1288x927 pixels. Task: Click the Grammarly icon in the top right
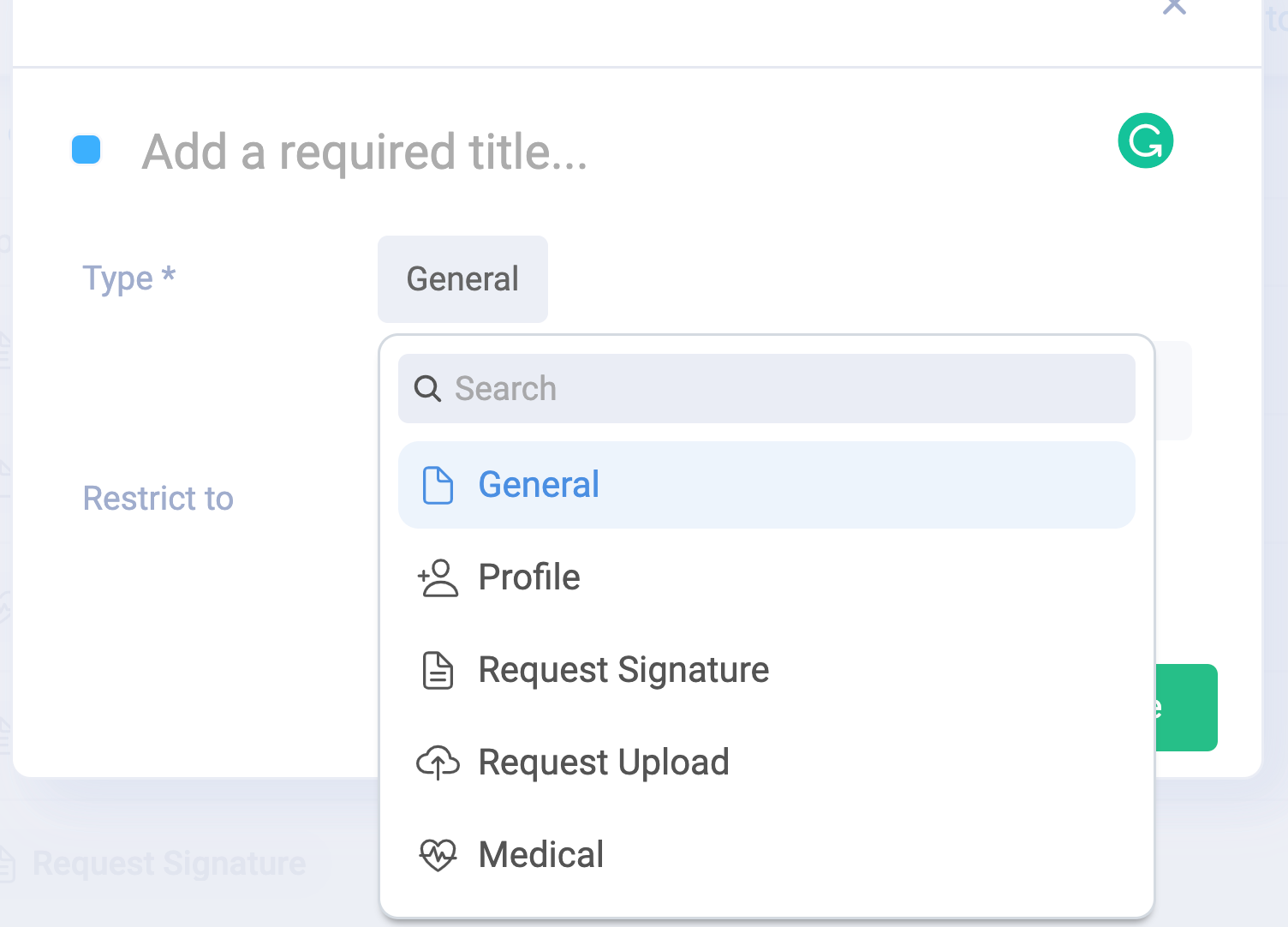click(x=1146, y=141)
